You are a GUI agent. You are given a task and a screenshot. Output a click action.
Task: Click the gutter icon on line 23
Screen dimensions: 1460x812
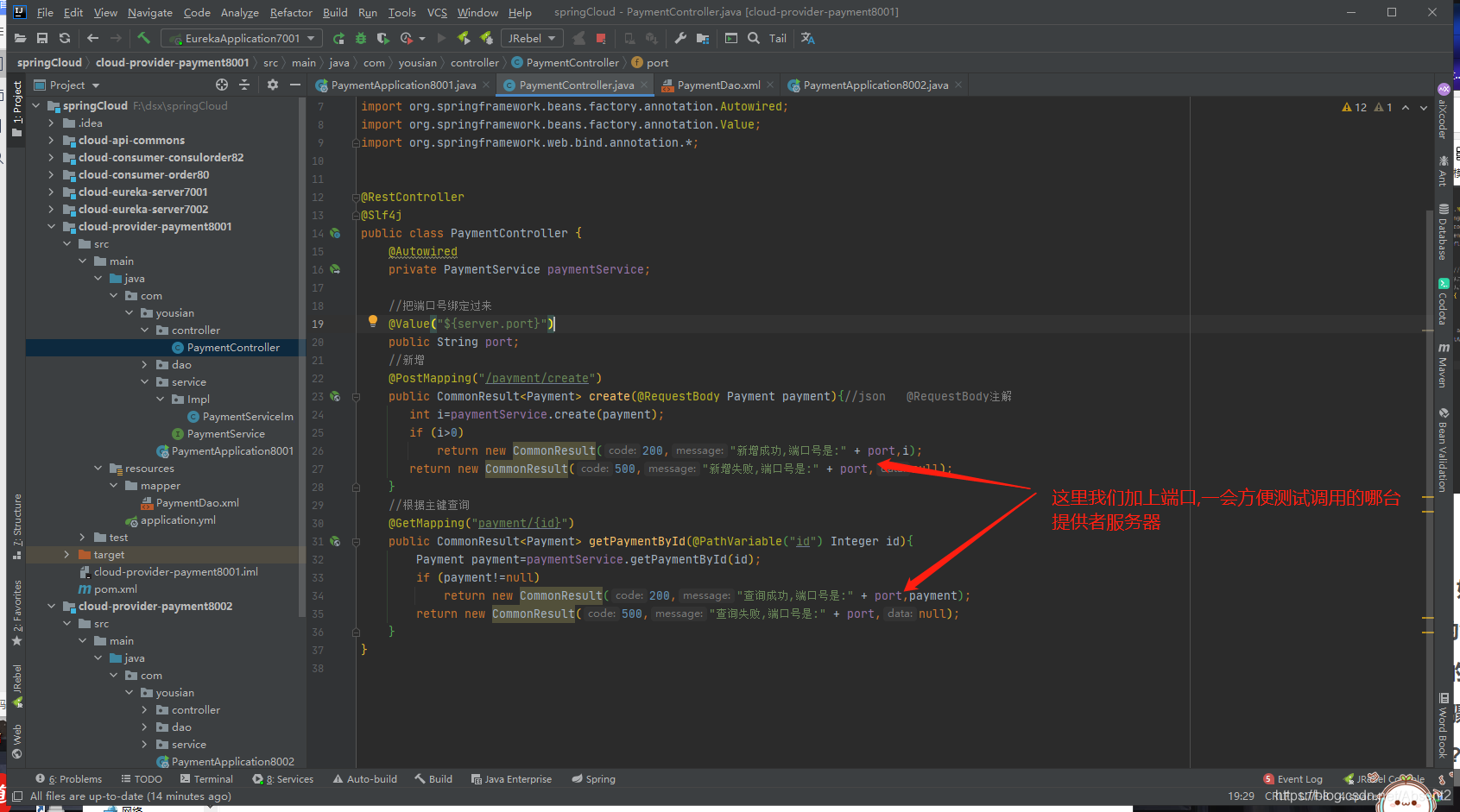click(335, 396)
